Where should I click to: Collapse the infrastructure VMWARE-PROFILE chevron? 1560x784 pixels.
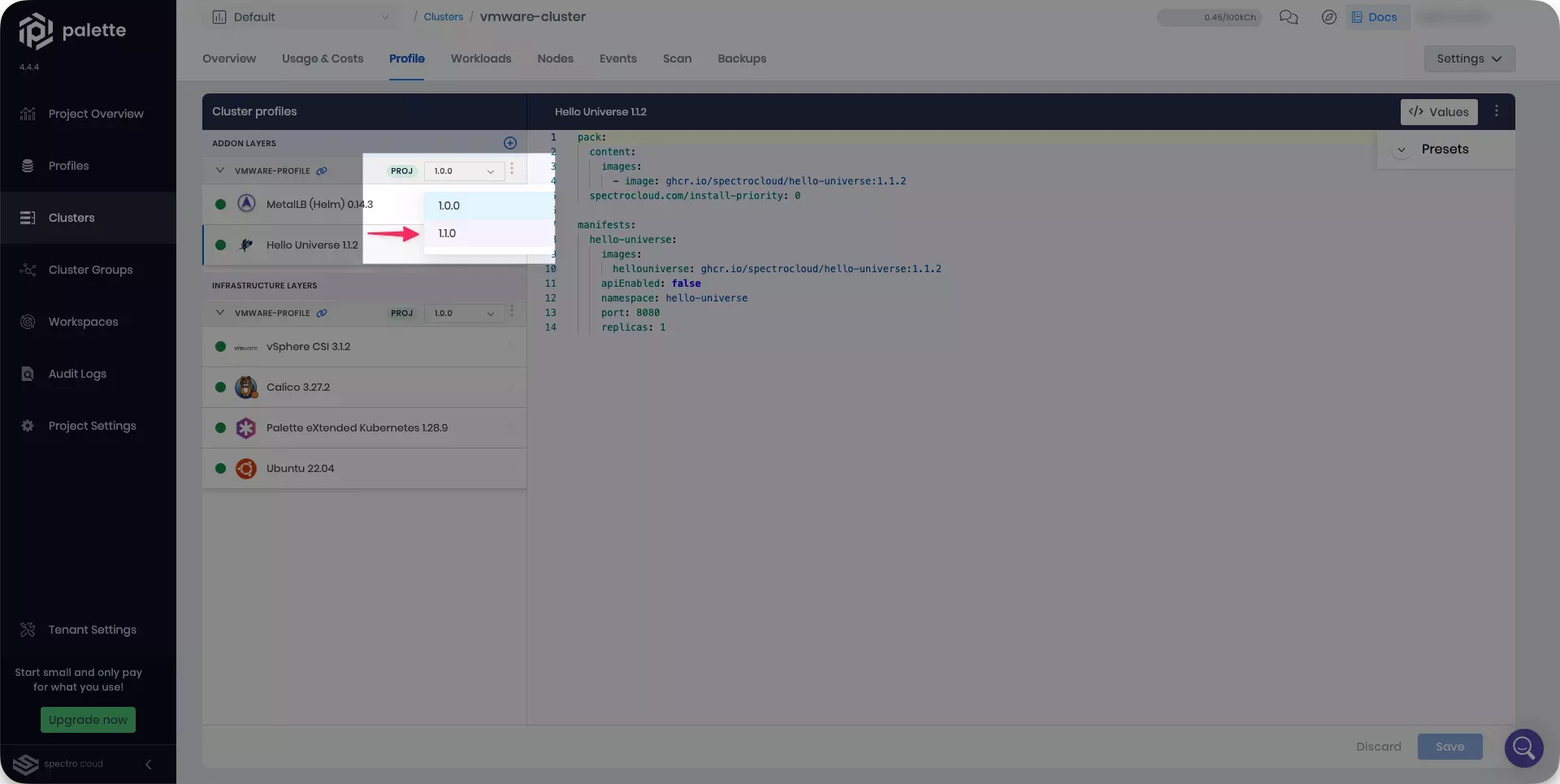(219, 313)
